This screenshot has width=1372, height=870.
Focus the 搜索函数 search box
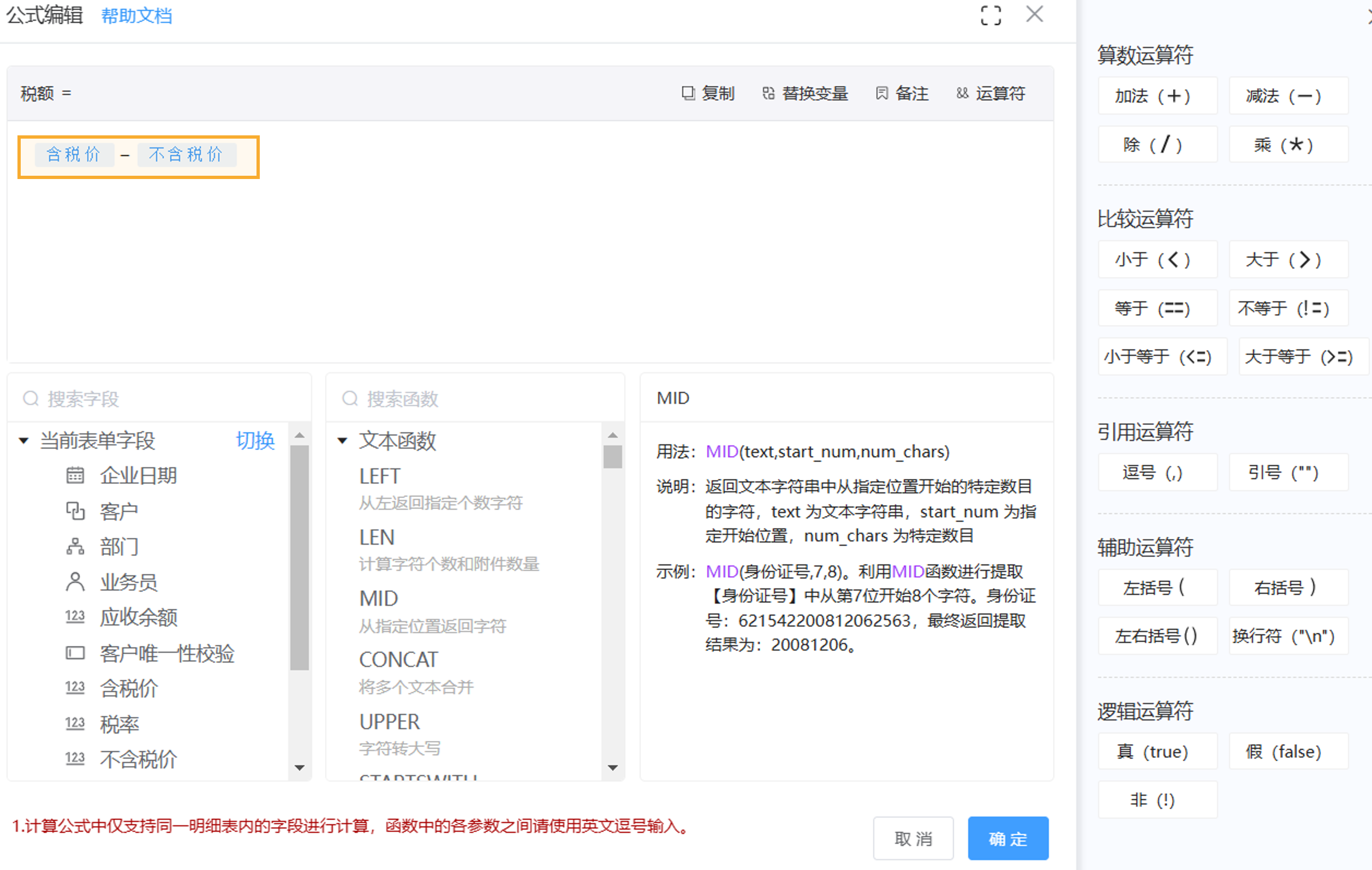click(475, 399)
